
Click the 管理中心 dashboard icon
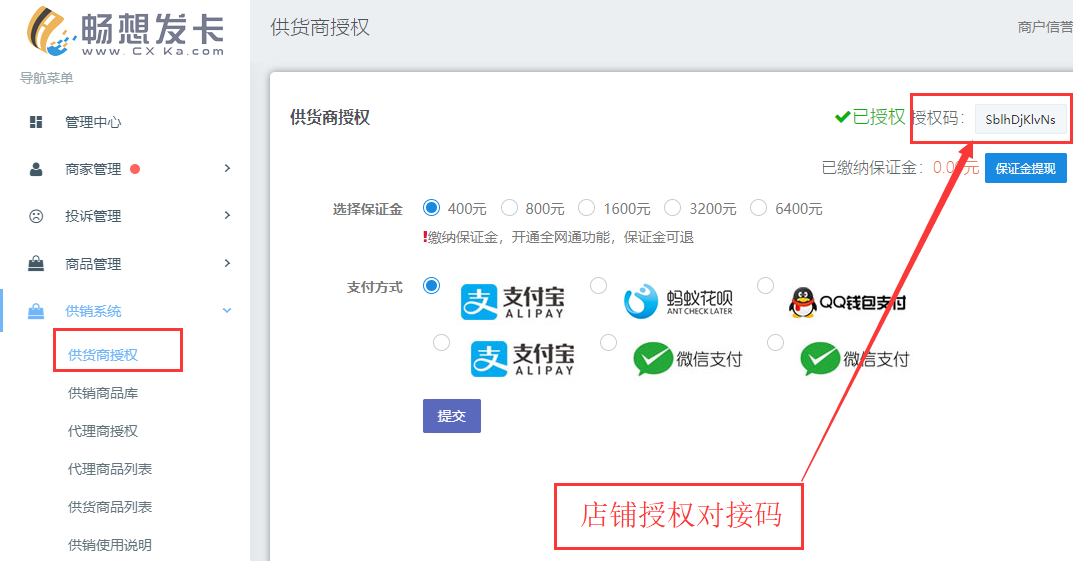pos(36,122)
